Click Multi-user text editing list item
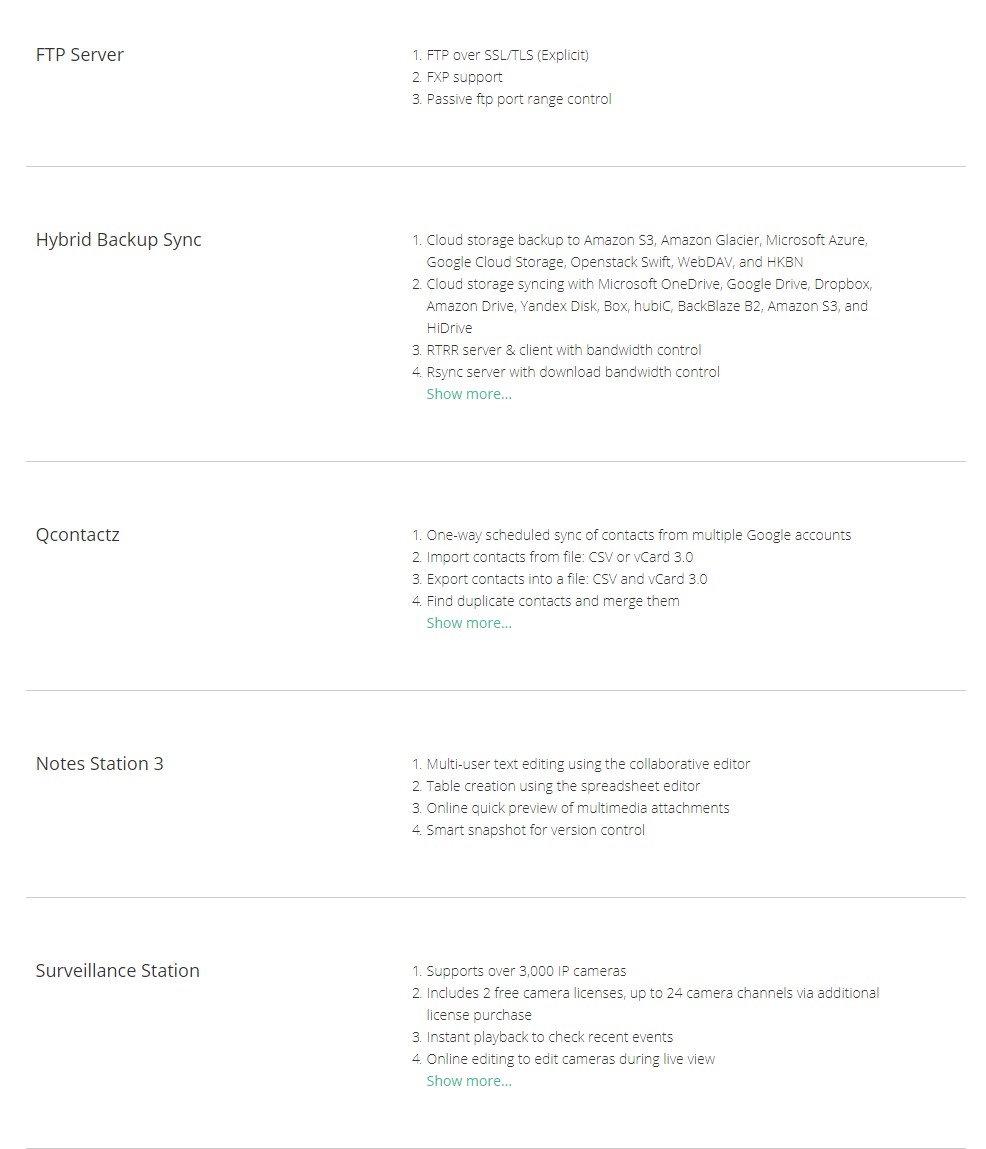Image resolution: width=986 pixels, height=1149 pixels. tap(588, 764)
